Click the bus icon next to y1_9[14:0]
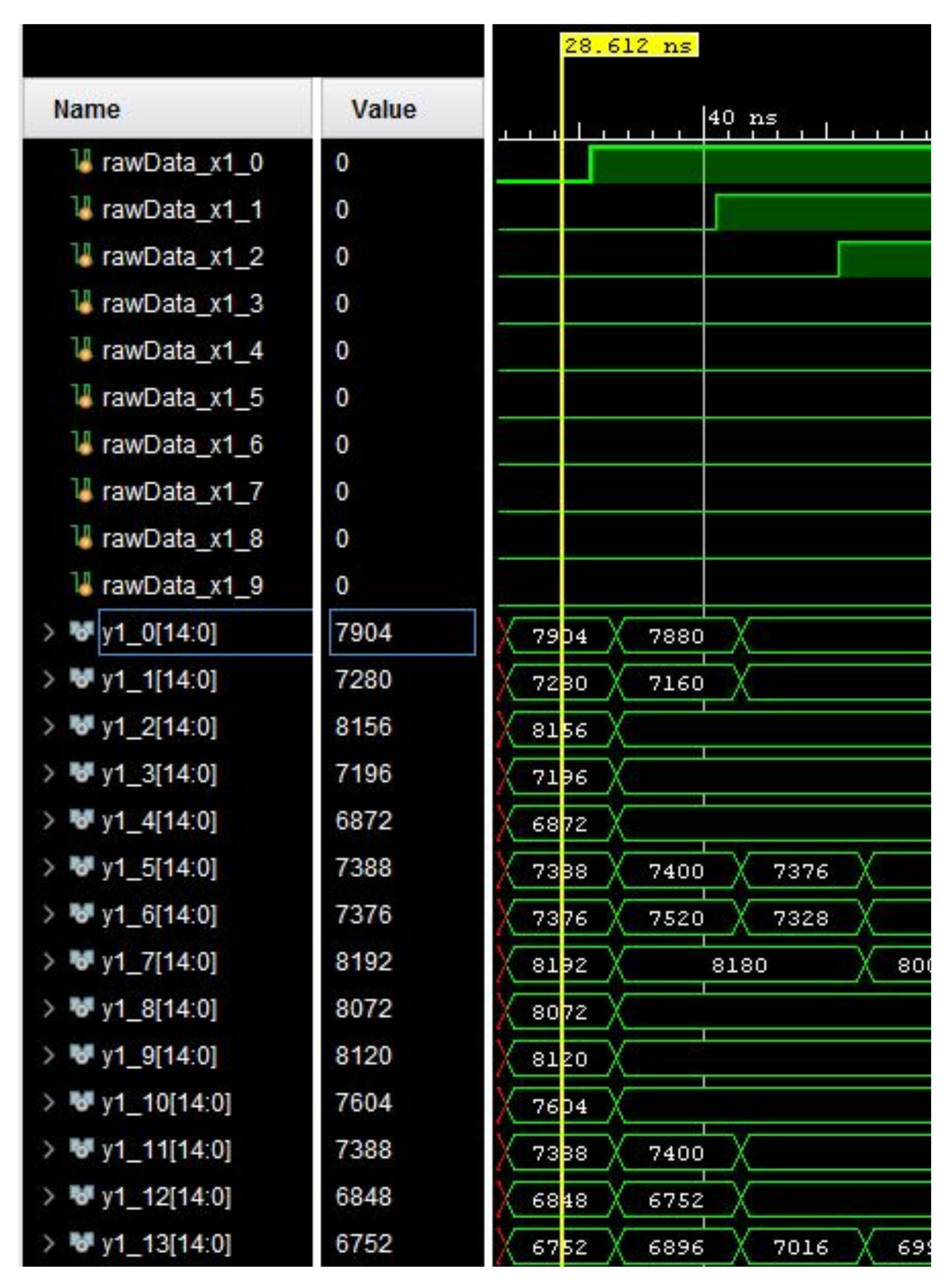Screen dimensions: 952x1287 click(x=82, y=1055)
